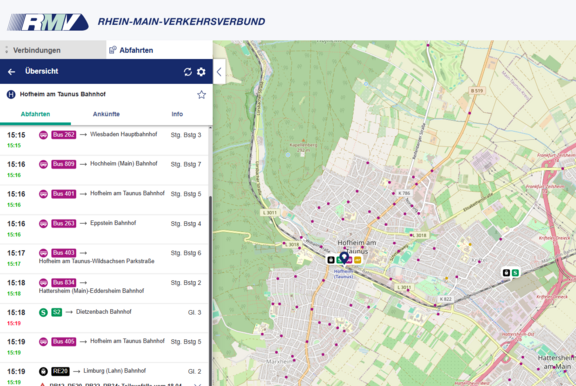This screenshot has width=576, height=386.
Task: Switch to the Ankünfte sub-tab
Action: tap(106, 114)
